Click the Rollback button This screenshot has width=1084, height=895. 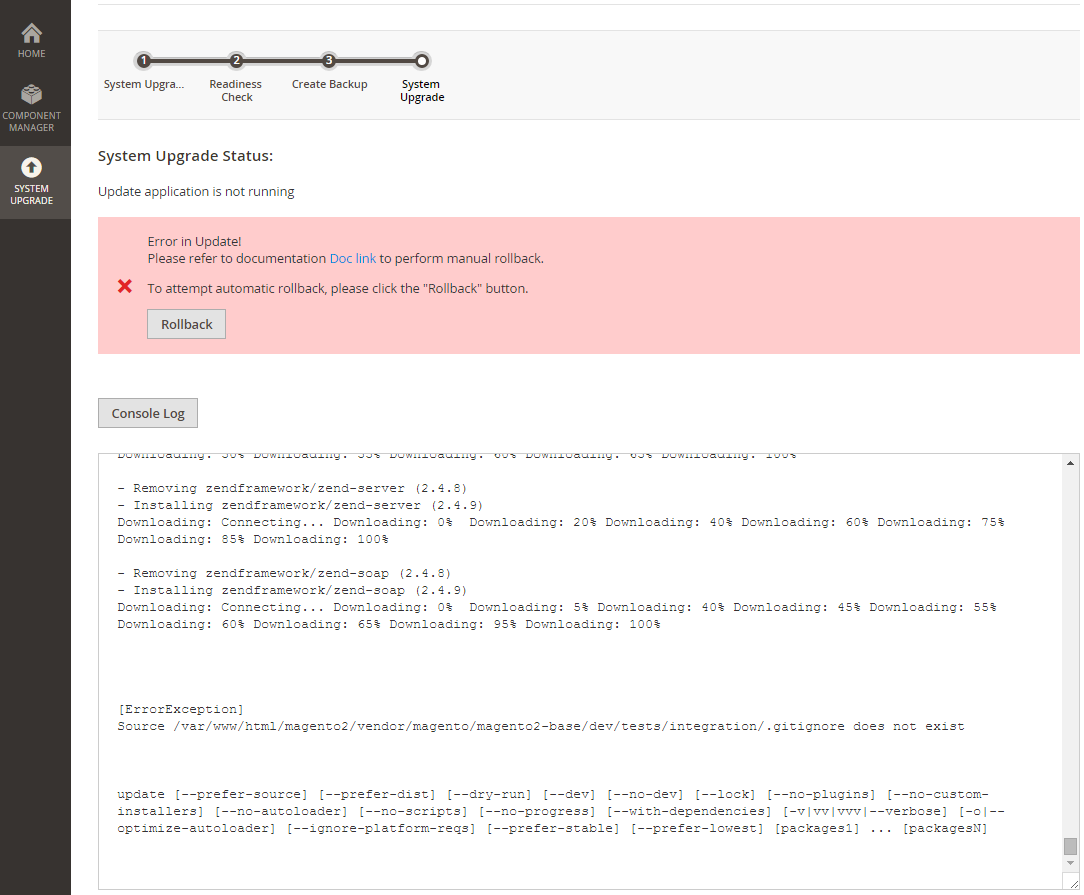(187, 324)
